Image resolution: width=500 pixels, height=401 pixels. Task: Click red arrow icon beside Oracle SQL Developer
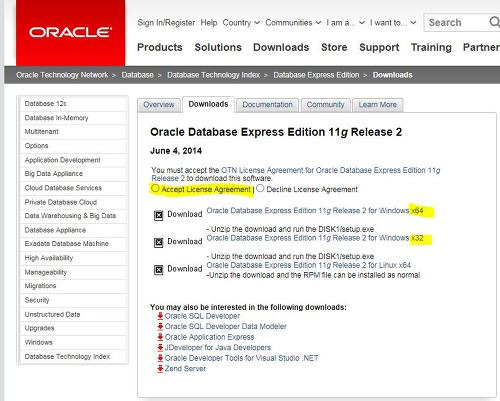click(x=160, y=316)
